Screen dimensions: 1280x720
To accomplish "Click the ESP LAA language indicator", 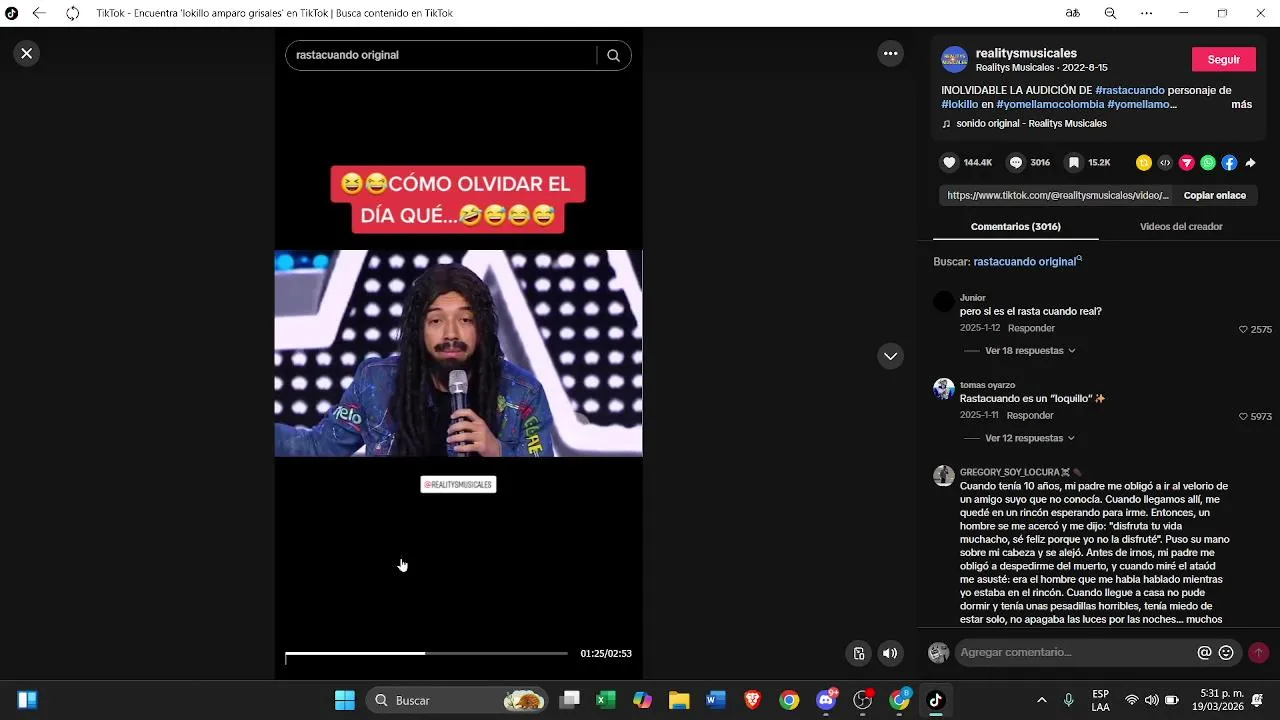I will 1100,700.
